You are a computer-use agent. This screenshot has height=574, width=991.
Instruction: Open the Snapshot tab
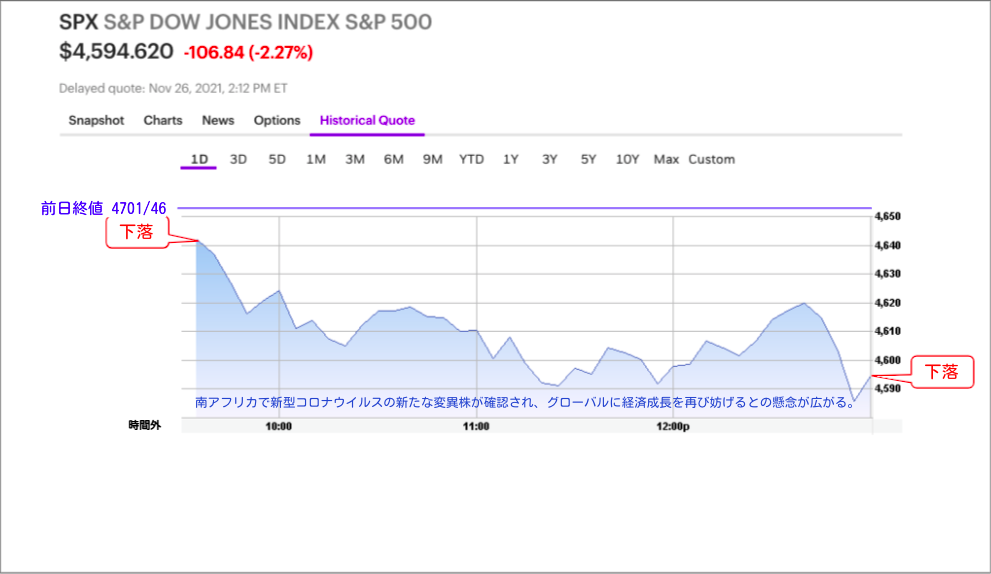(96, 120)
